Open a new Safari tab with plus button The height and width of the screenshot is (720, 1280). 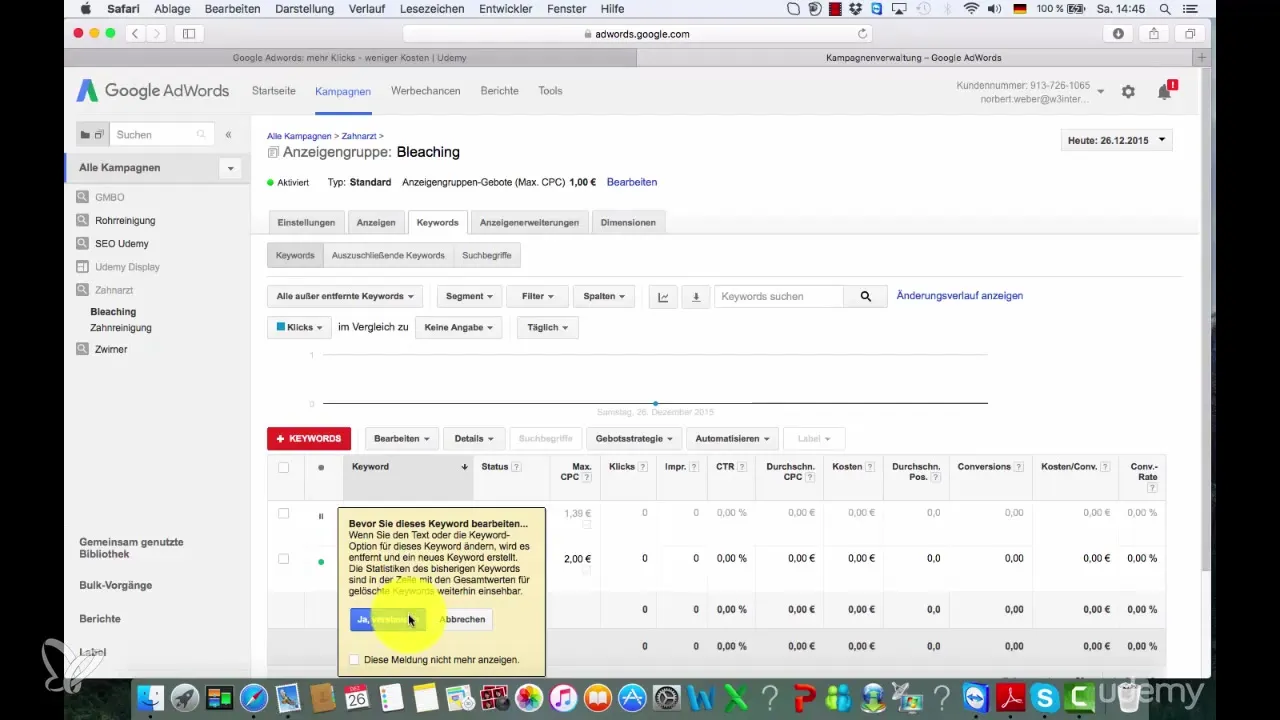[1202, 58]
